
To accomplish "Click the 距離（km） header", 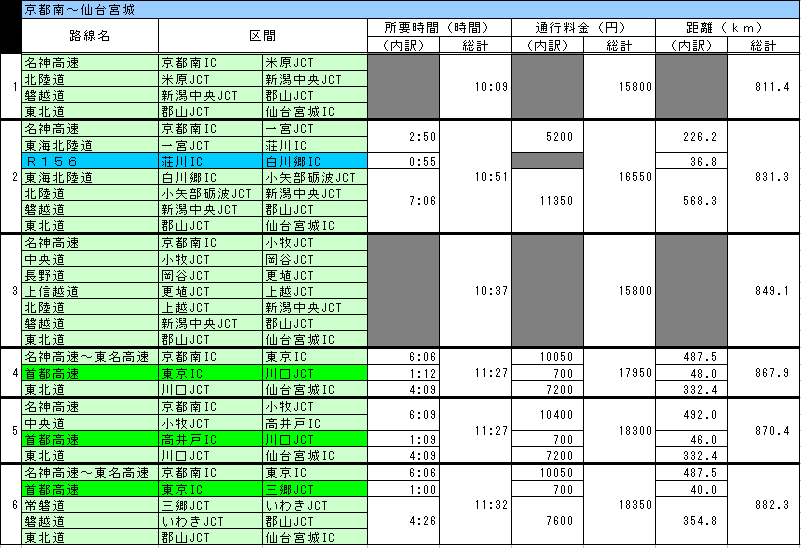I will pyautogui.click(x=727, y=28).
